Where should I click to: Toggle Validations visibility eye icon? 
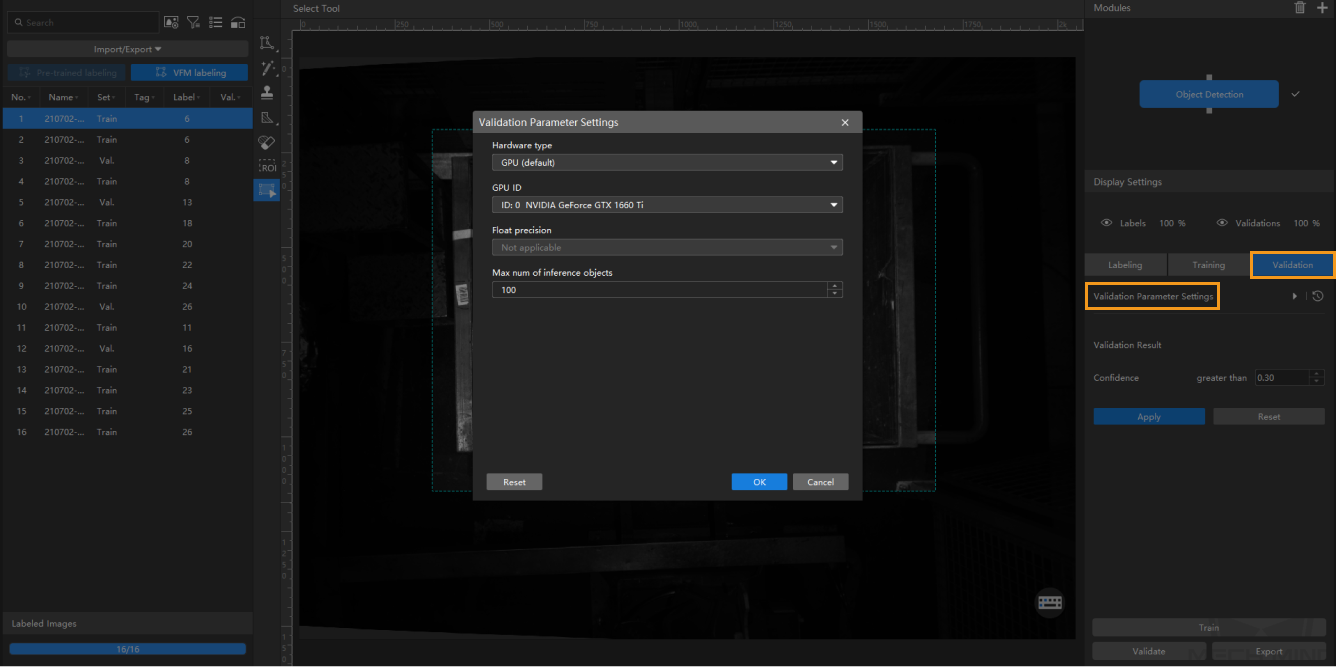tap(1222, 223)
